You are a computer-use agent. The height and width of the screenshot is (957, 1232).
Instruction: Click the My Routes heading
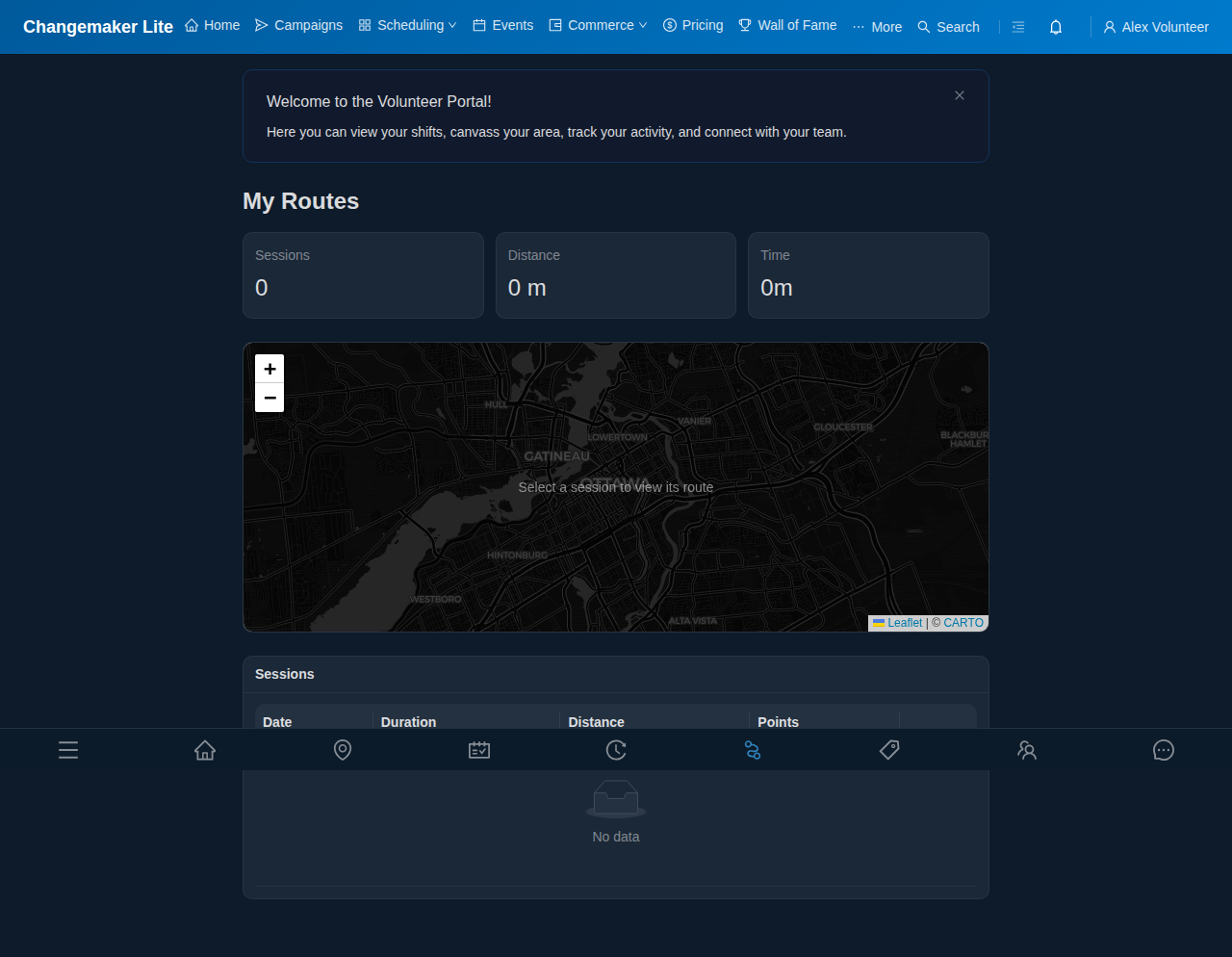coord(300,201)
